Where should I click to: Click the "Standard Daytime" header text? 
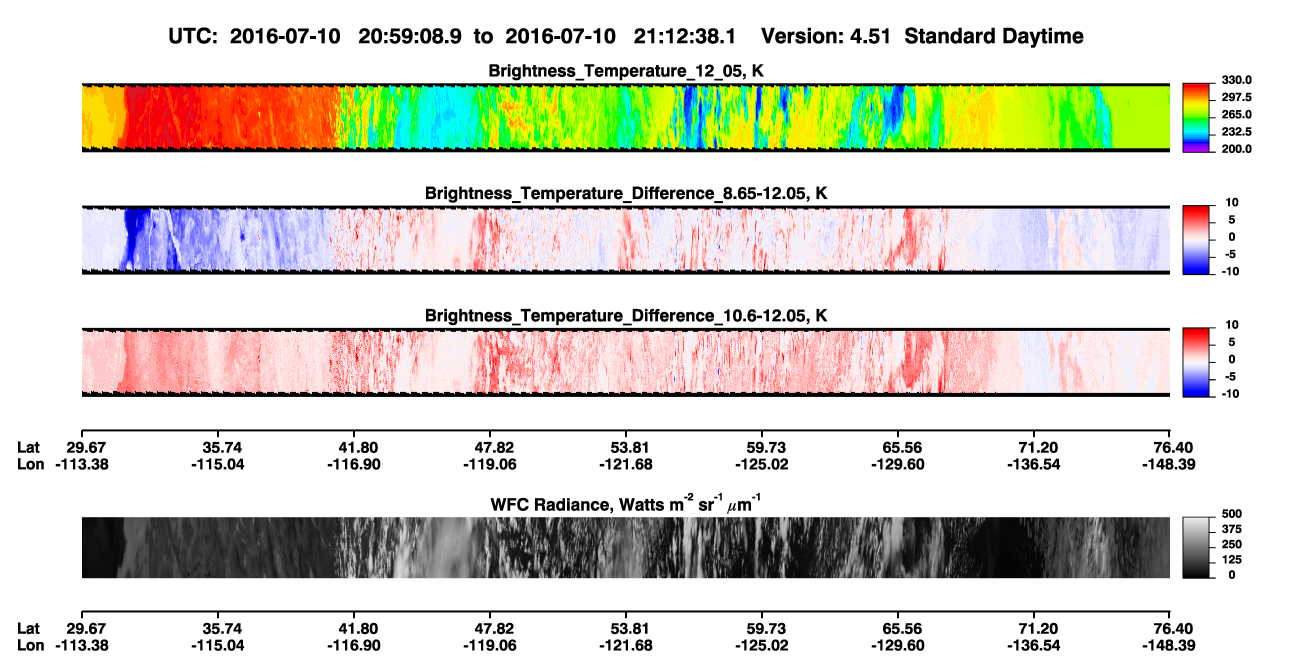point(994,36)
